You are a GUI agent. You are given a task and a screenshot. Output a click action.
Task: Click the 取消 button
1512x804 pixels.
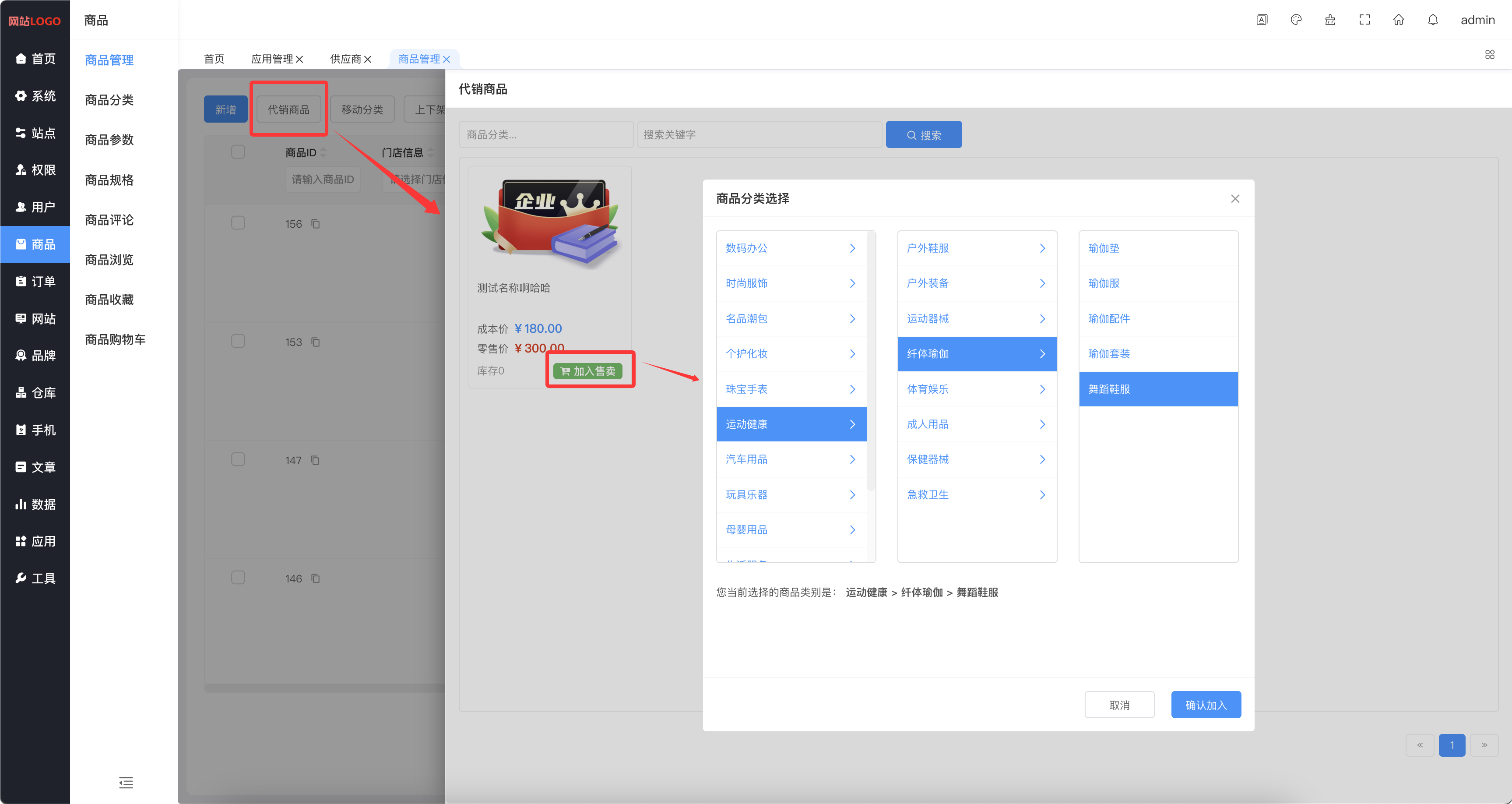[x=1119, y=705]
